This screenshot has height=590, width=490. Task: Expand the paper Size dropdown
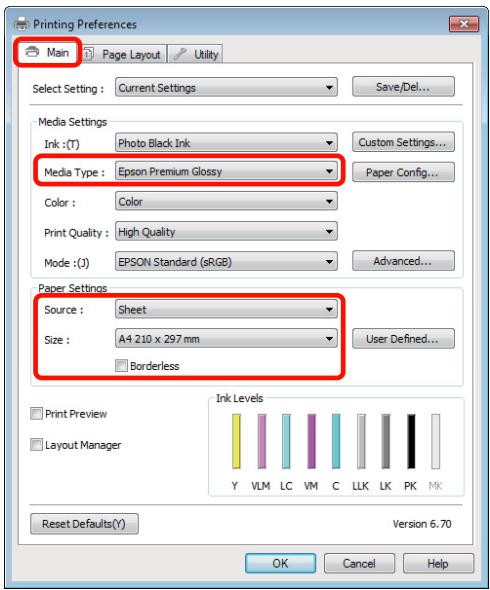226,339
